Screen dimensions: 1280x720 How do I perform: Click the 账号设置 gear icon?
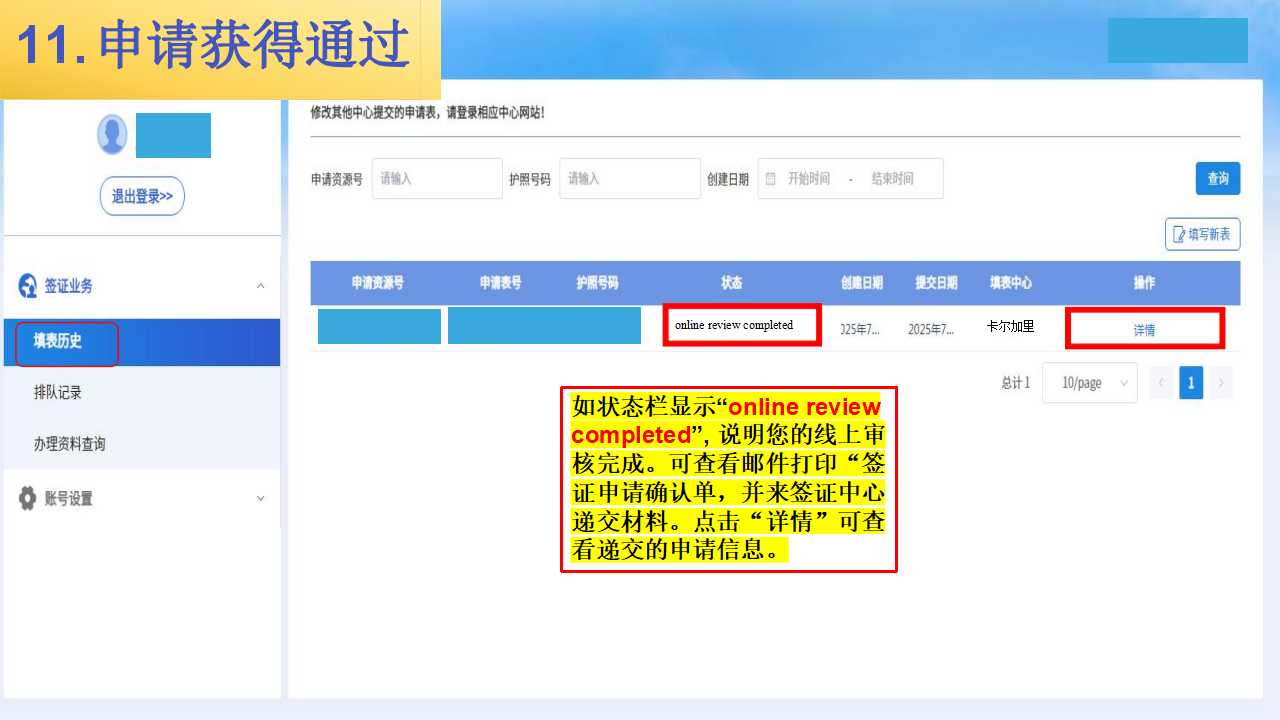[x=28, y=498]
